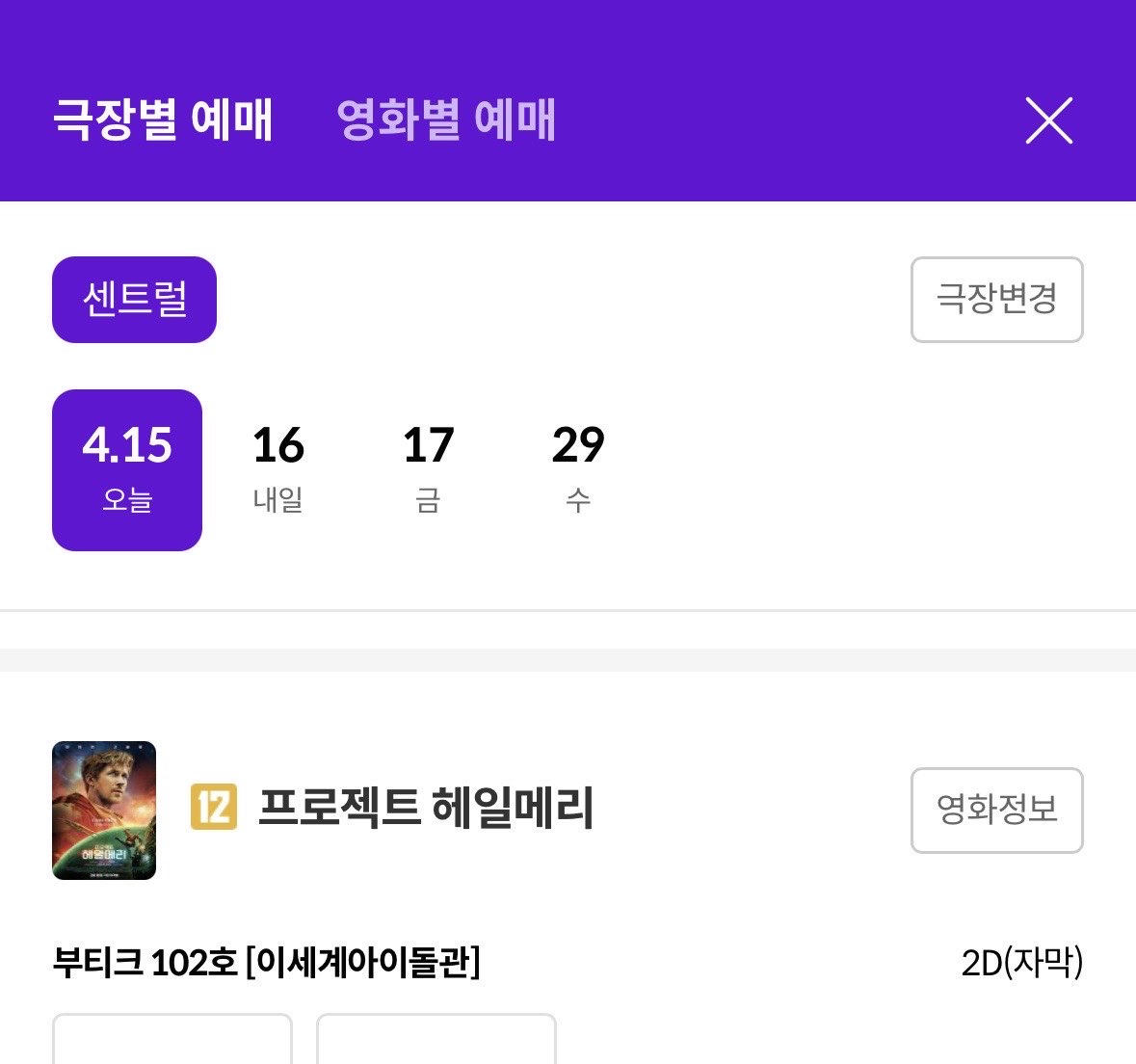Click the 극장변경 button

point(997,300)
